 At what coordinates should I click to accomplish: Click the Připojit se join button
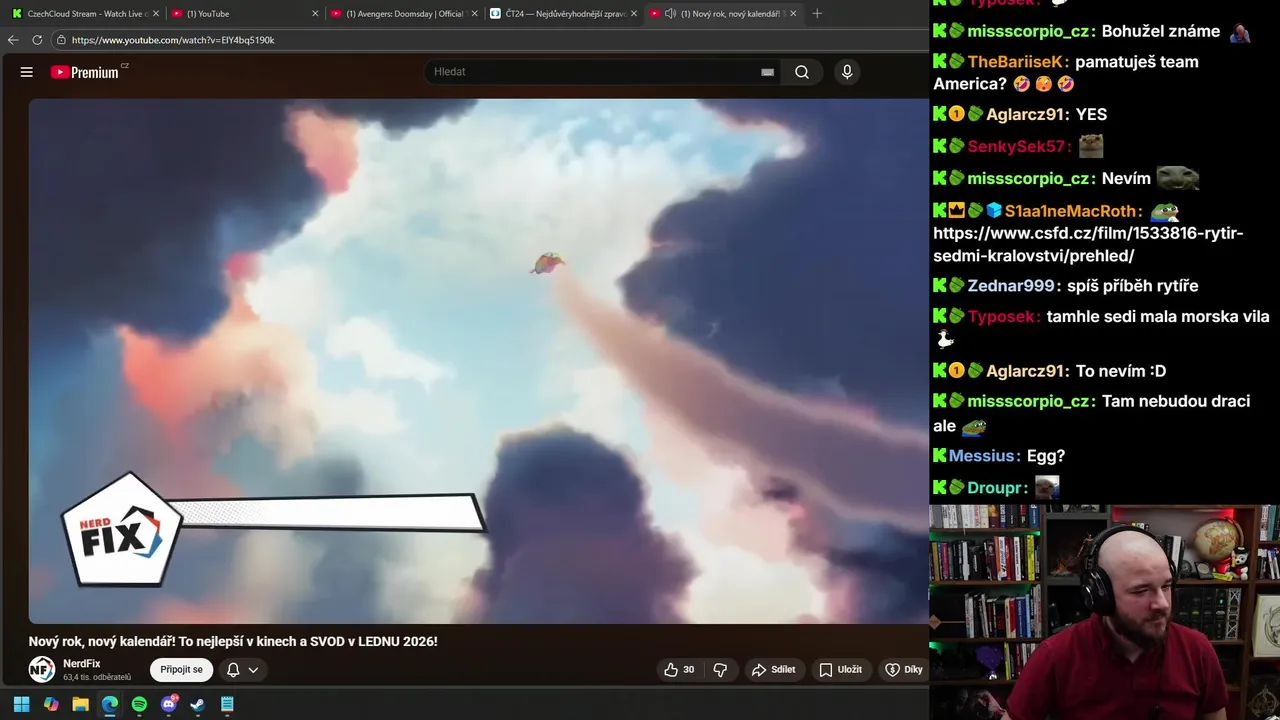[x=182, y=670]
